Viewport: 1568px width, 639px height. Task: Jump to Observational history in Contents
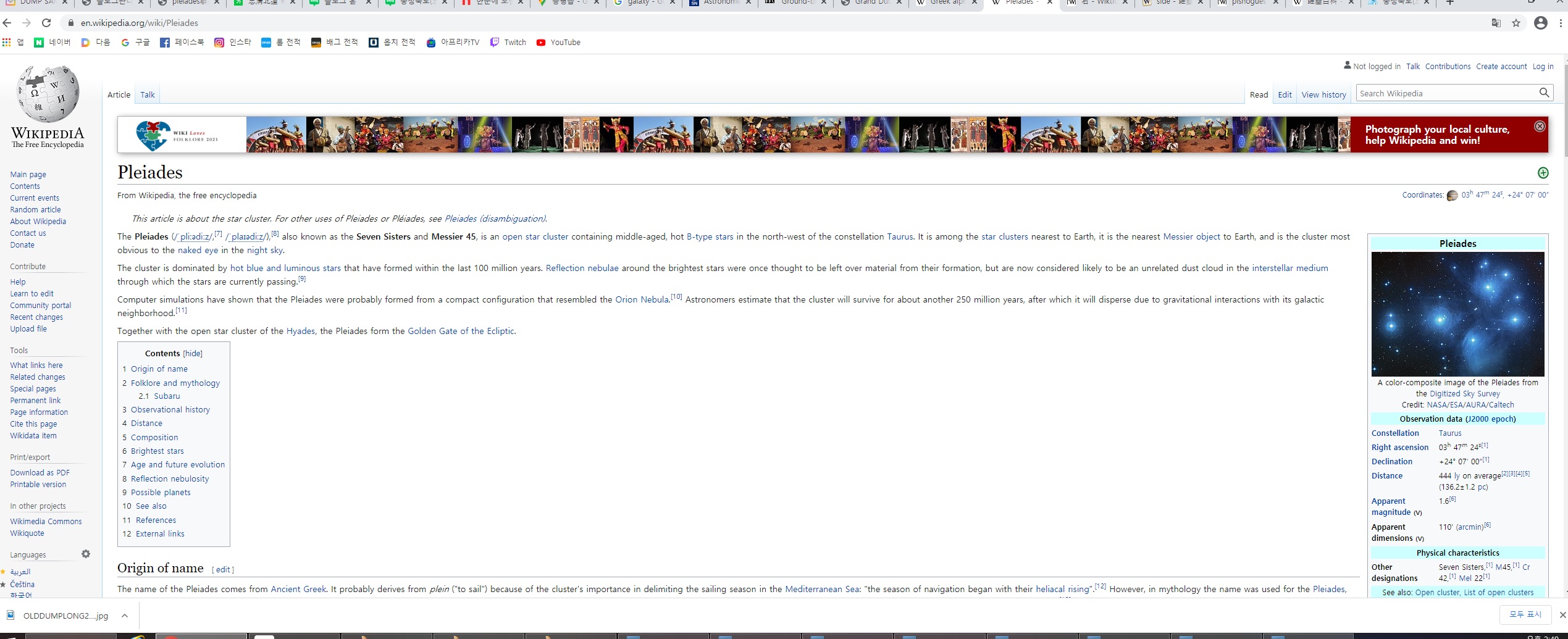(x=170, y=409)
